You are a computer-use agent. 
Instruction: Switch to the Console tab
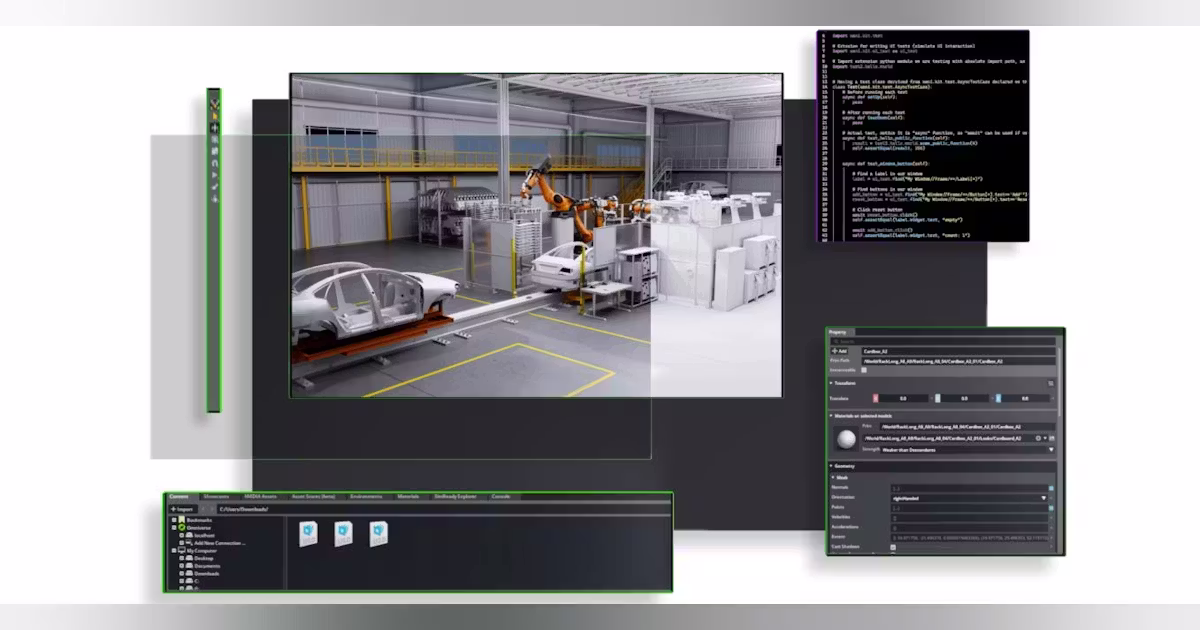[501, 496]
